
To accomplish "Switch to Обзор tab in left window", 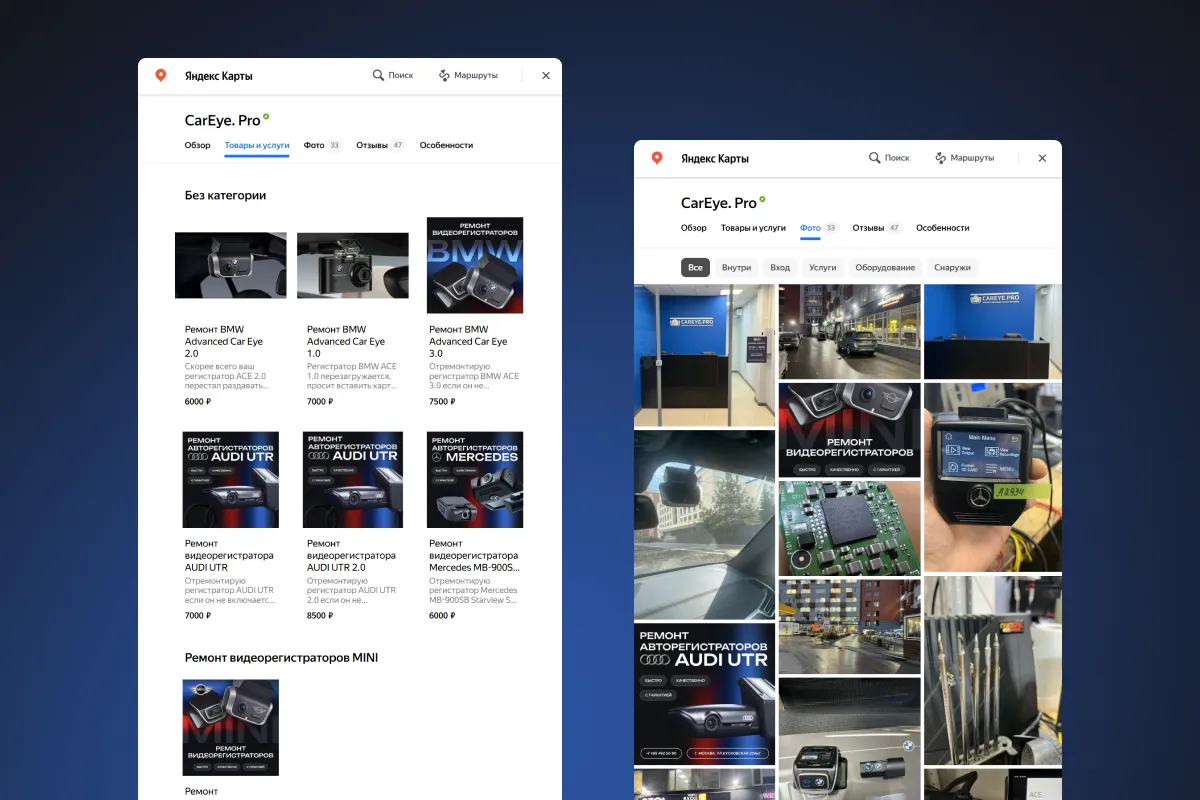I will point(198,145).
